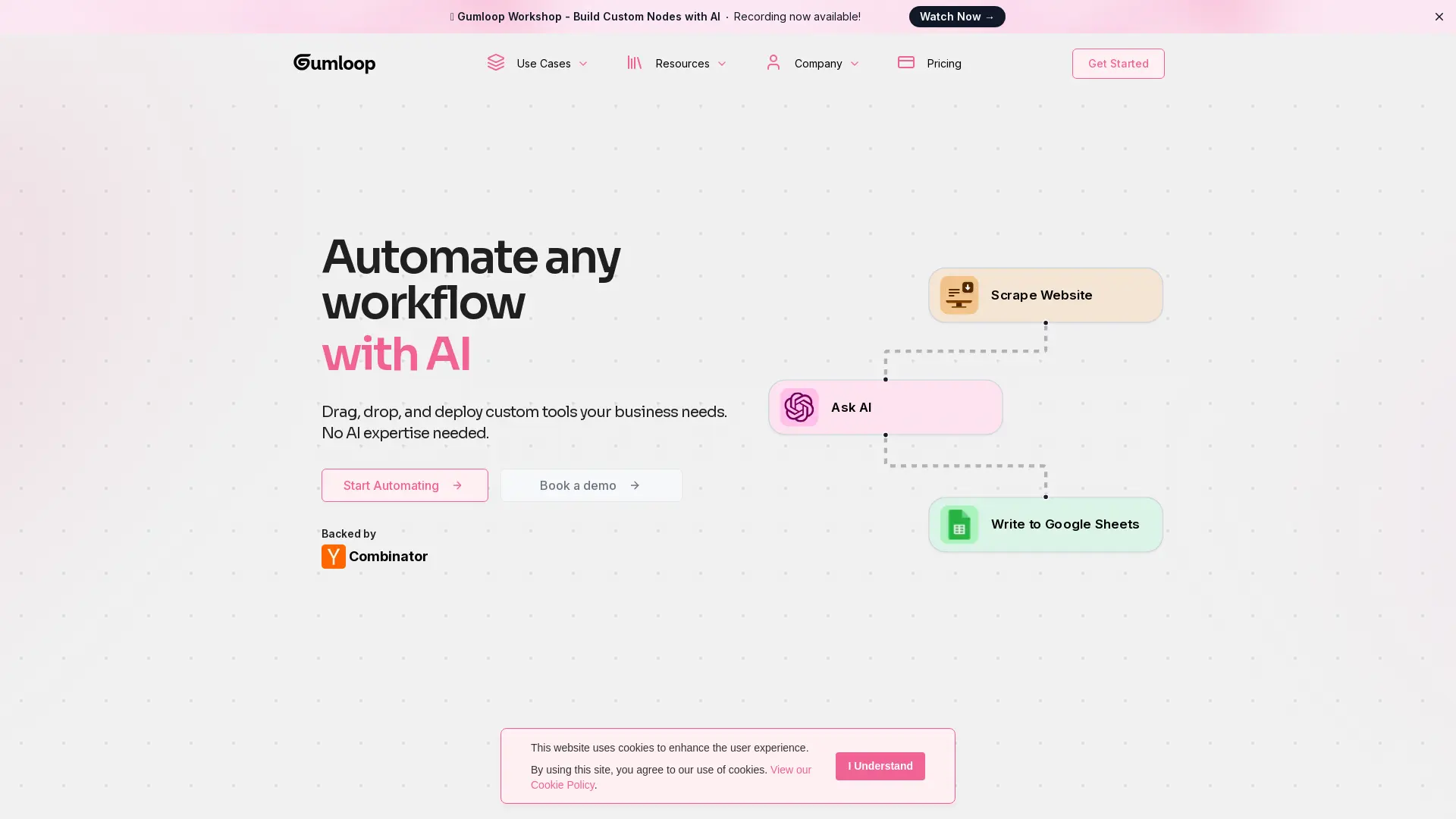Click the Get Started button
The height and width of the screenshot is (819, 1456).
[x=1118, y=63]
